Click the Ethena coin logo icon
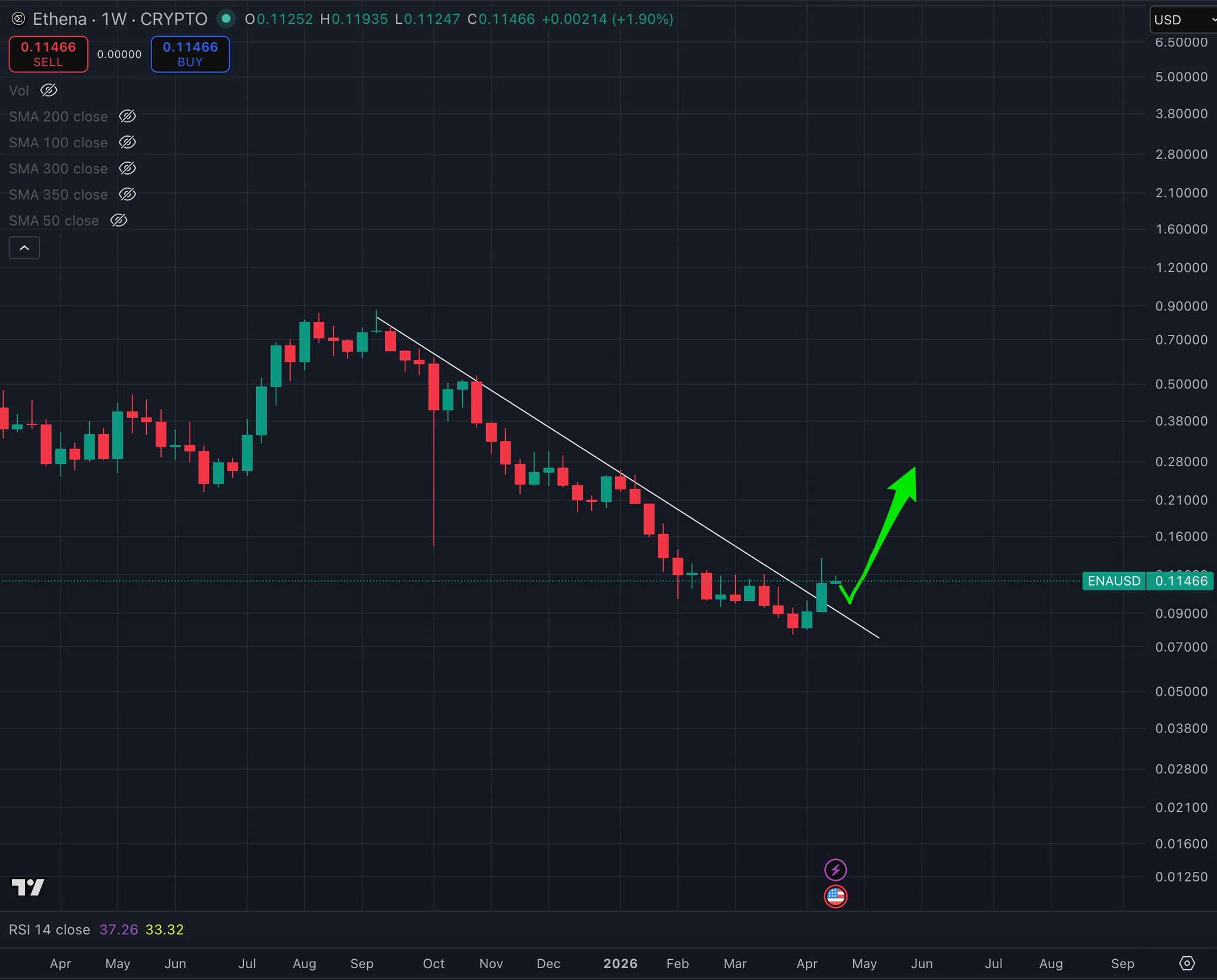The image size is (1217, 980). pos(18,20)
